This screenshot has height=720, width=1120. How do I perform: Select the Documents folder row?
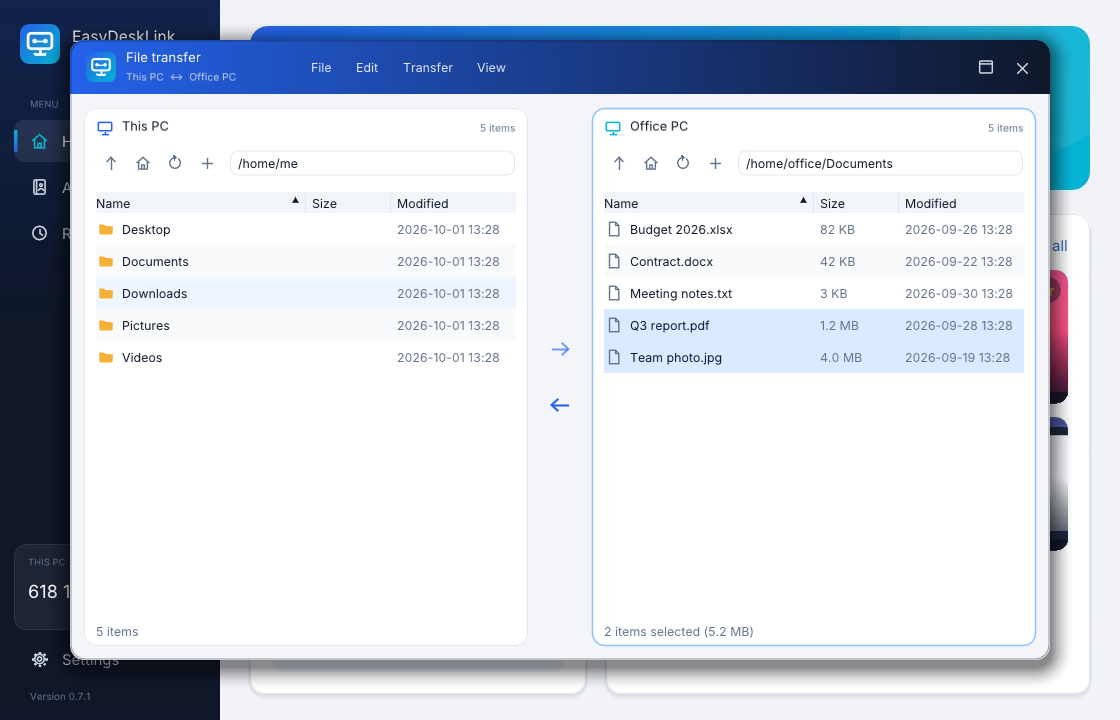click(x=306, y=261)
